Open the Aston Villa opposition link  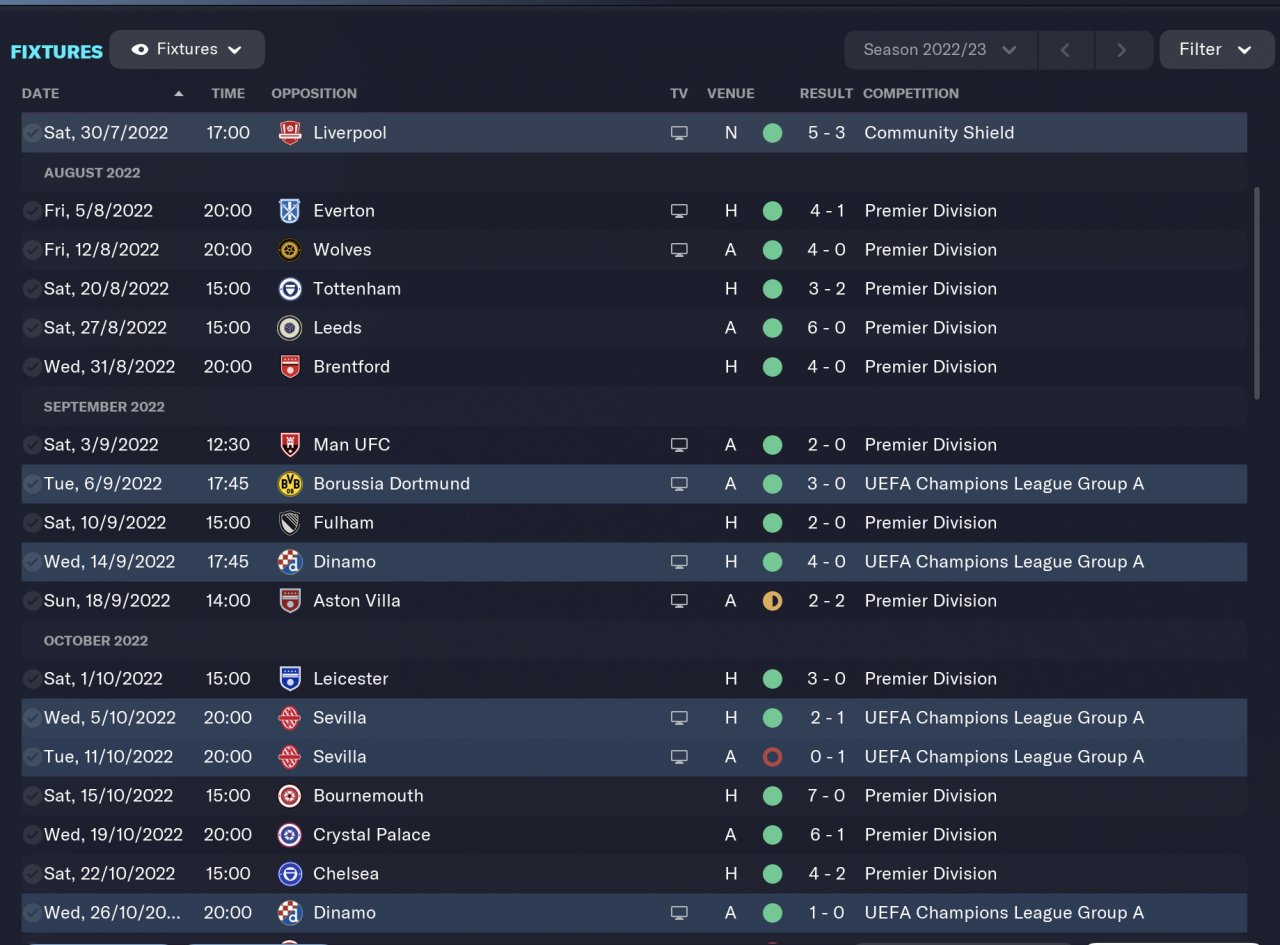pos(356,601)
